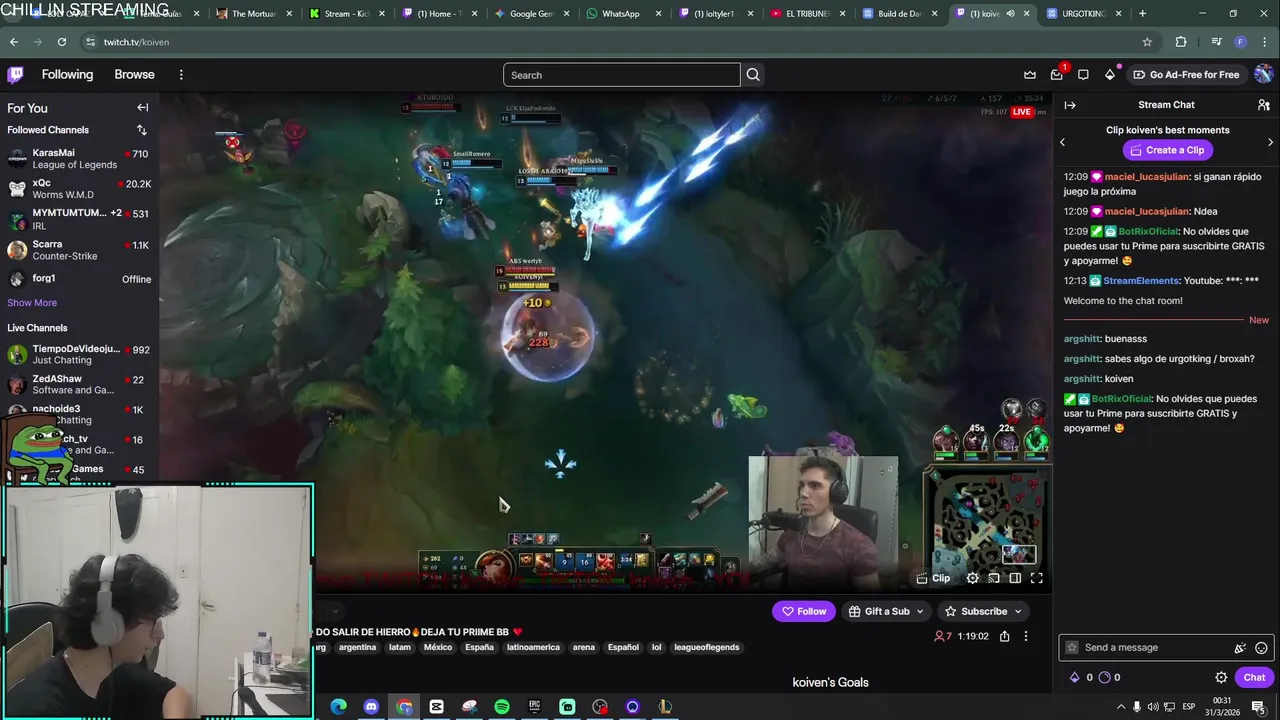Toggle theatre mode on the player

pos(1015,578)
